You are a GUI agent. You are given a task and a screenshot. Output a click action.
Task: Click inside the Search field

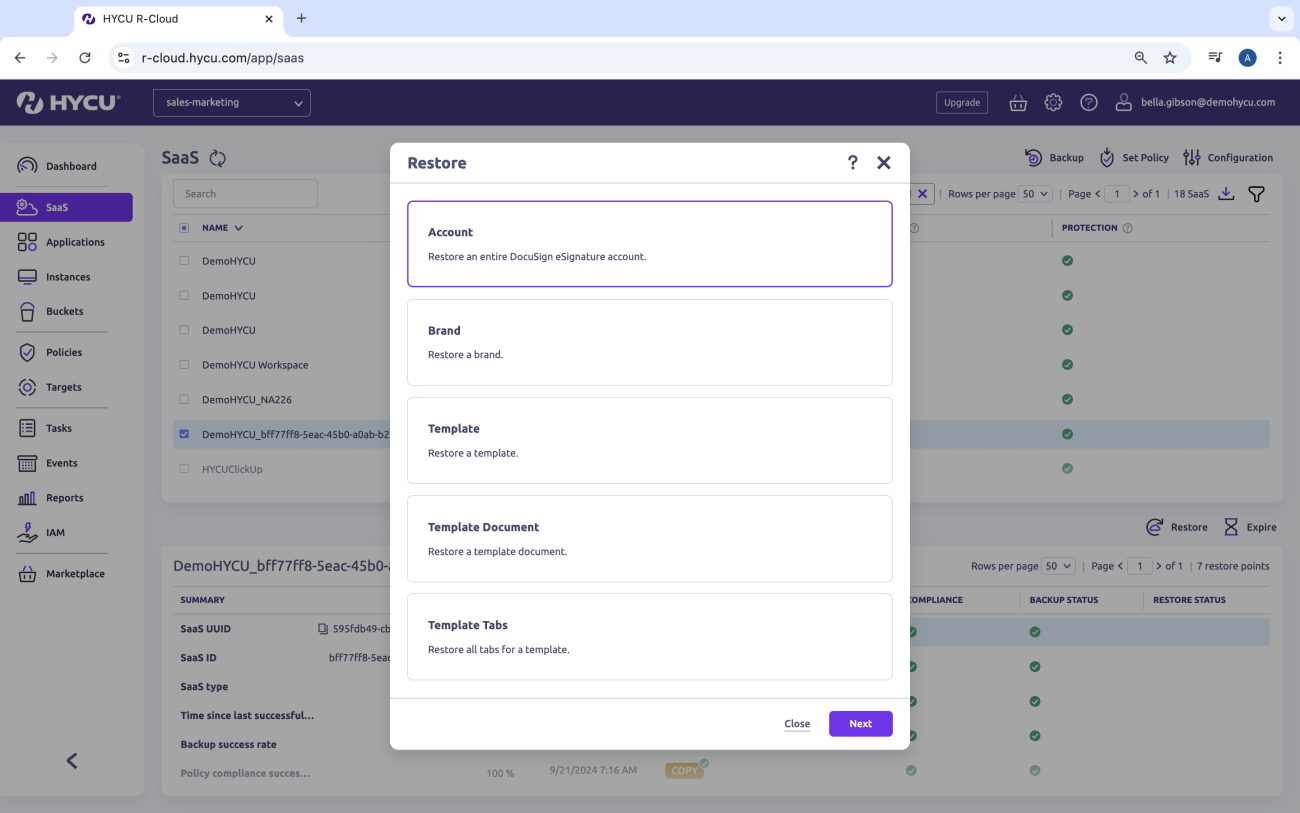pyautogui.click(x=245, y=193)
